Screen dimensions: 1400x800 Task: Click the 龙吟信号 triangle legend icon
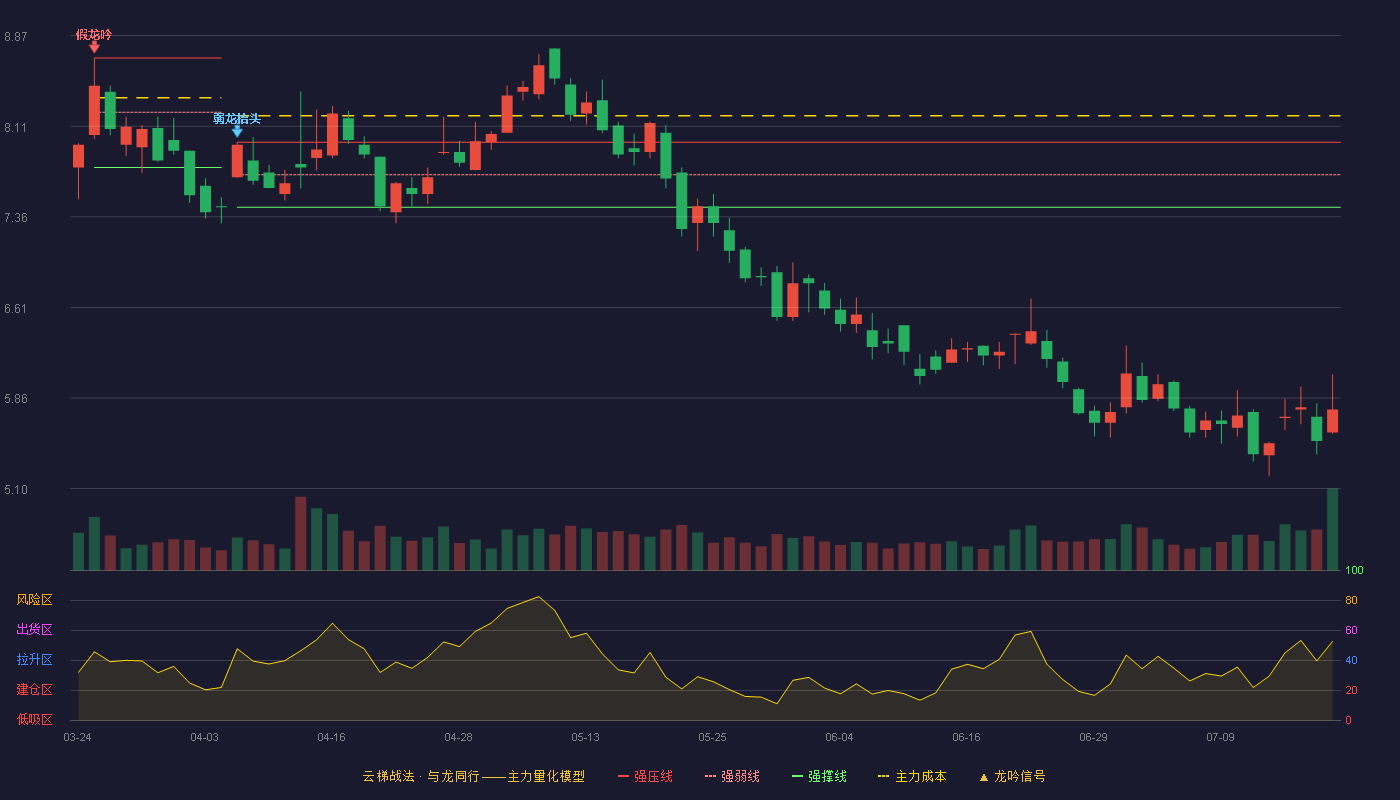984,777
